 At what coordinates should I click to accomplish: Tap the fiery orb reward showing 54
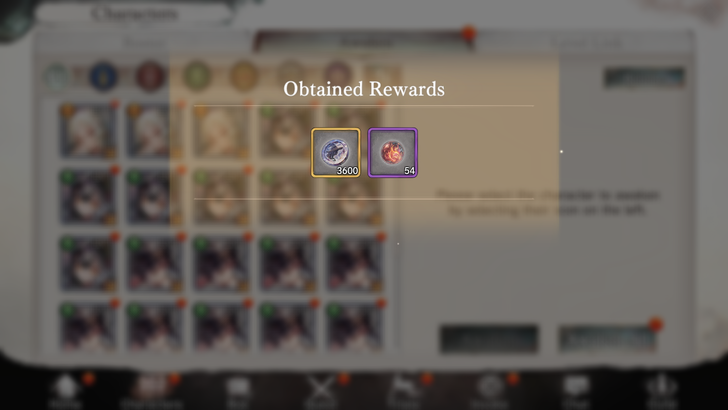(393, 153)
